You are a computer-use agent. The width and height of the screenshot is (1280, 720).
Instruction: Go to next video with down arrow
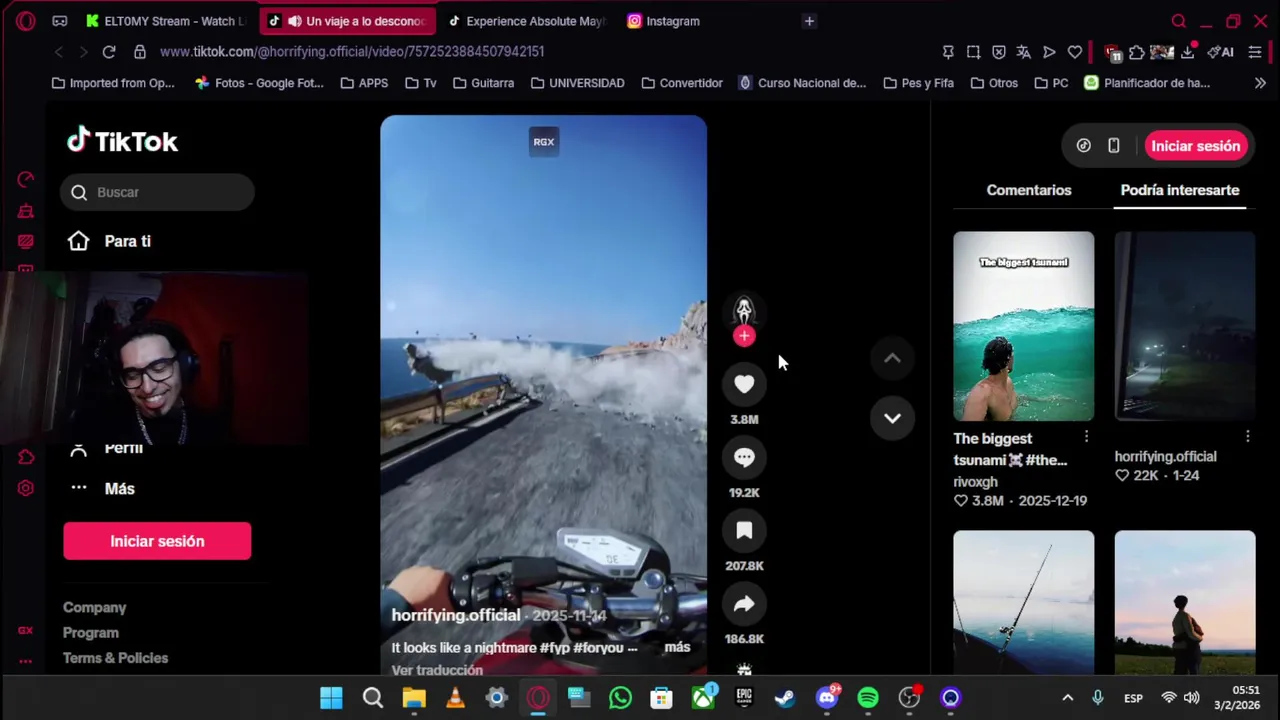892,418
